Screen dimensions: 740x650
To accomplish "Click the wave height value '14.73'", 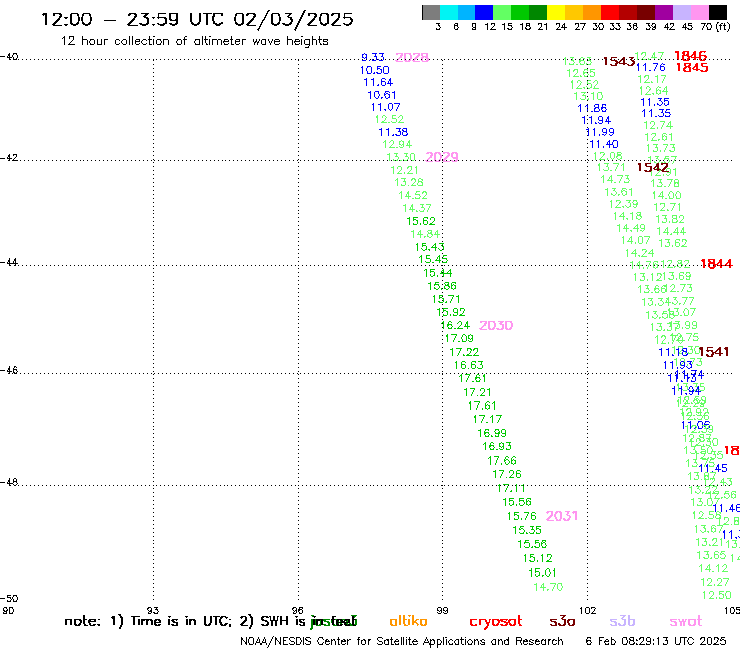I will (x=615, y=179).
